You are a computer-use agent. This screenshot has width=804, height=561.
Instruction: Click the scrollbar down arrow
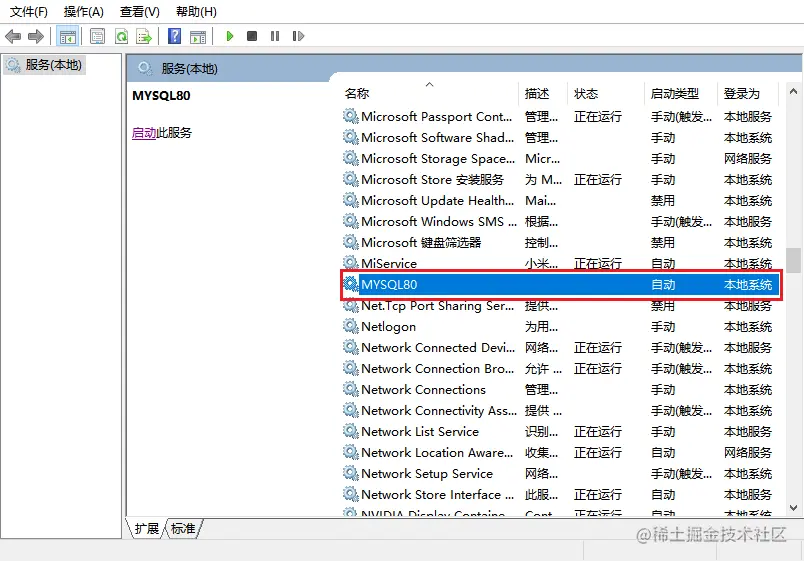pyautogui.click(x=793, y=508)
